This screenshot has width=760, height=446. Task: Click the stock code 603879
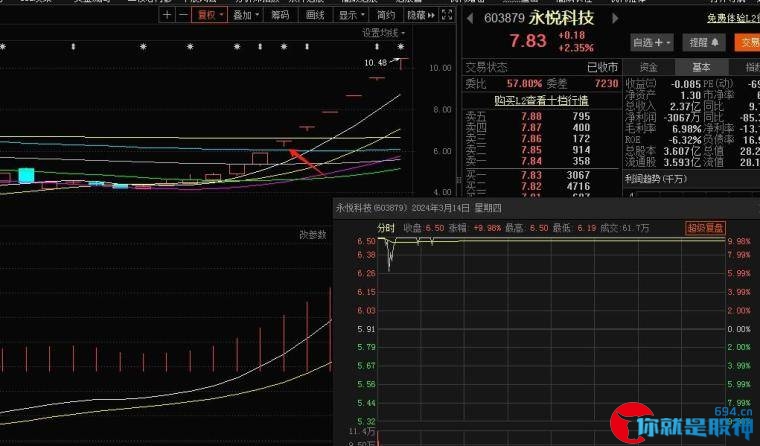504,18
